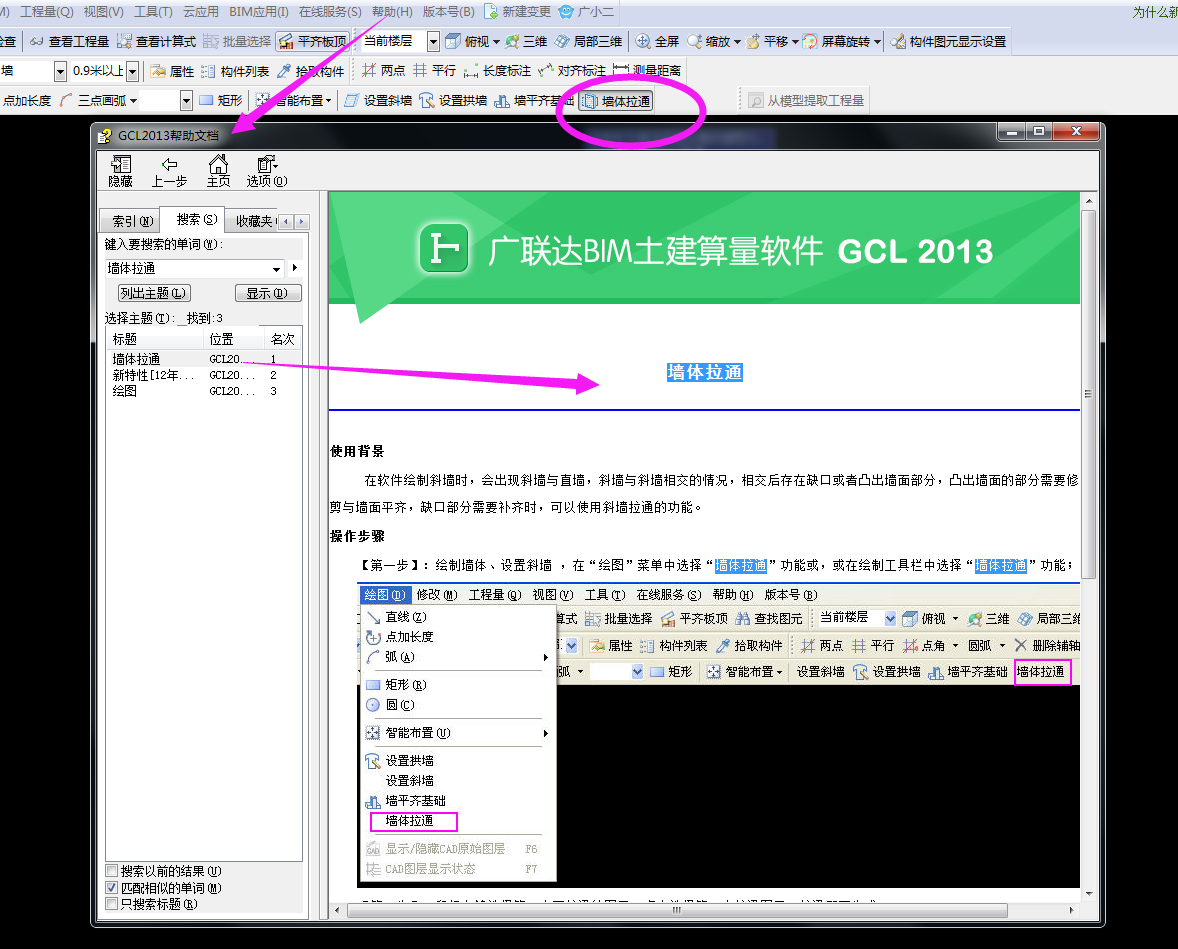
Task: Activate 局部三维 view icon
Action: [x=589, y=41]
